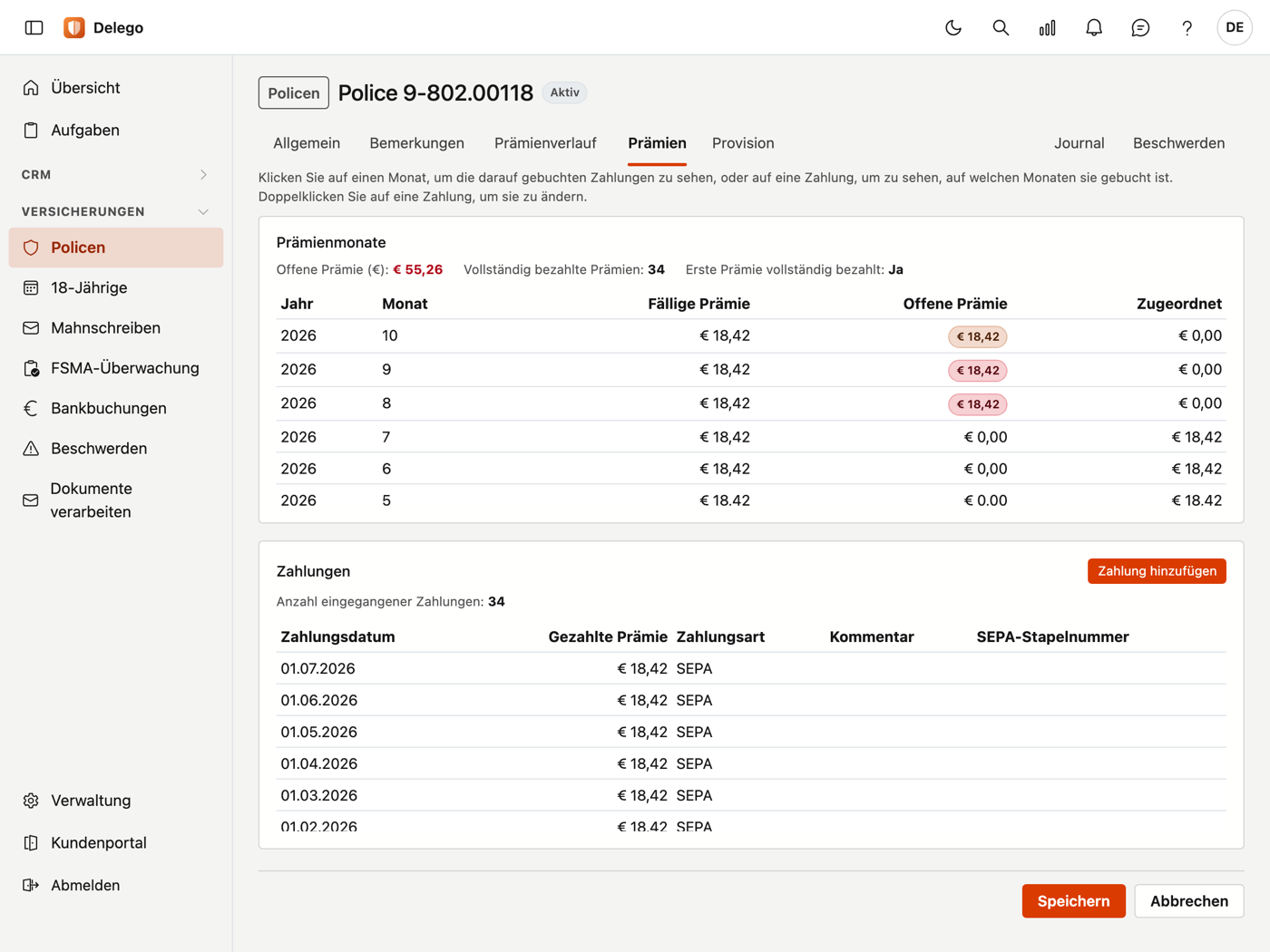Click the Aufgaben clipboard icon
Image resolution: width=1270 pixels, height=952 pixels.
pyautogui.click(x=31, y=130)
